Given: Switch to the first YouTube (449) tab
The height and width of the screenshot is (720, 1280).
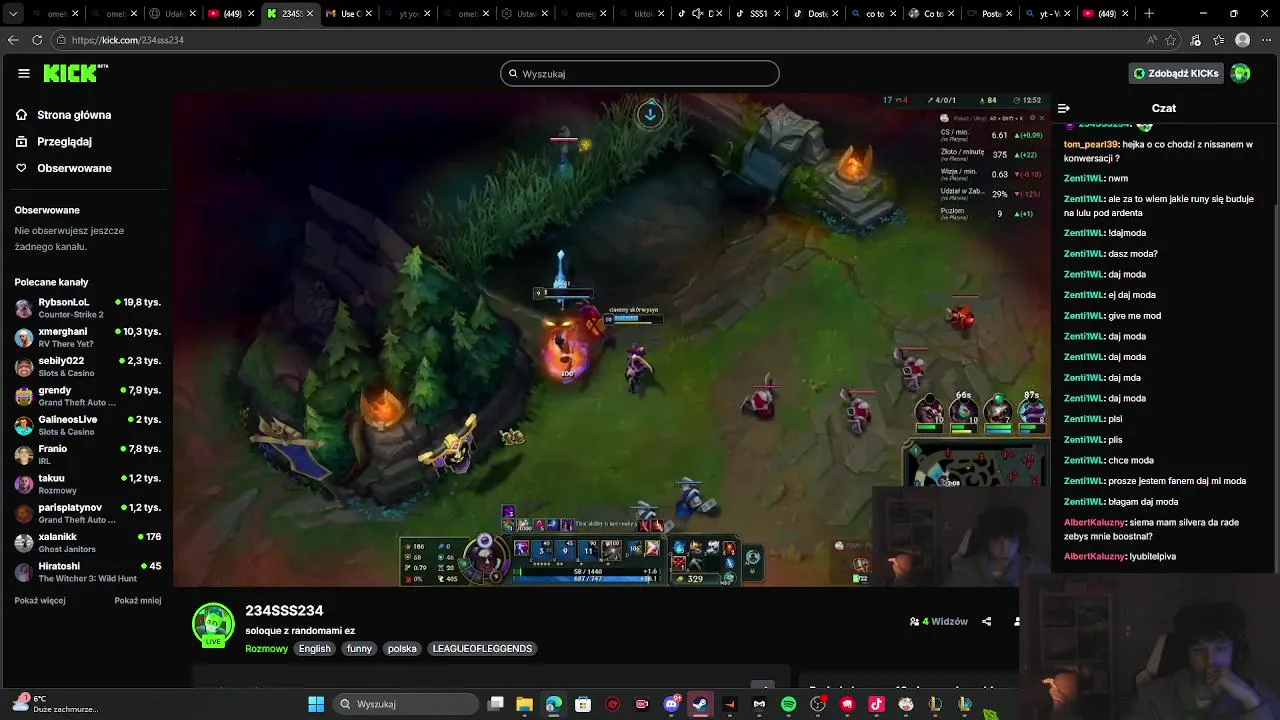Looking at the screenshot, I should pos(231,14).
